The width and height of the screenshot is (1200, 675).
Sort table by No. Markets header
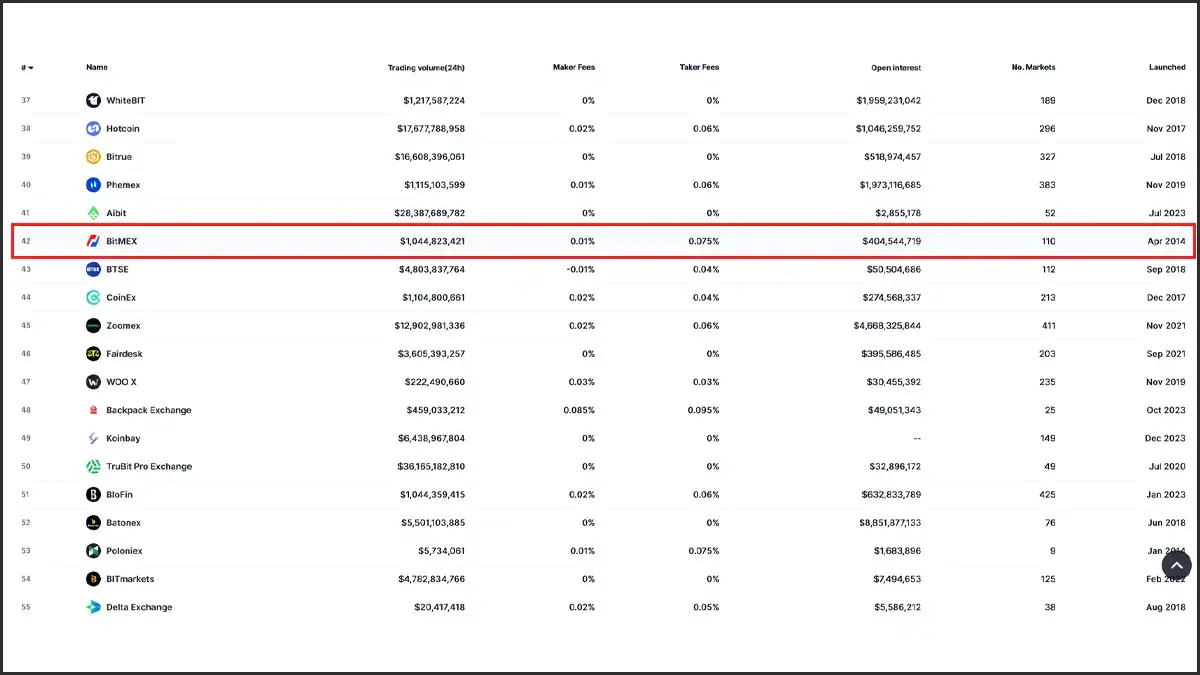1033,68
